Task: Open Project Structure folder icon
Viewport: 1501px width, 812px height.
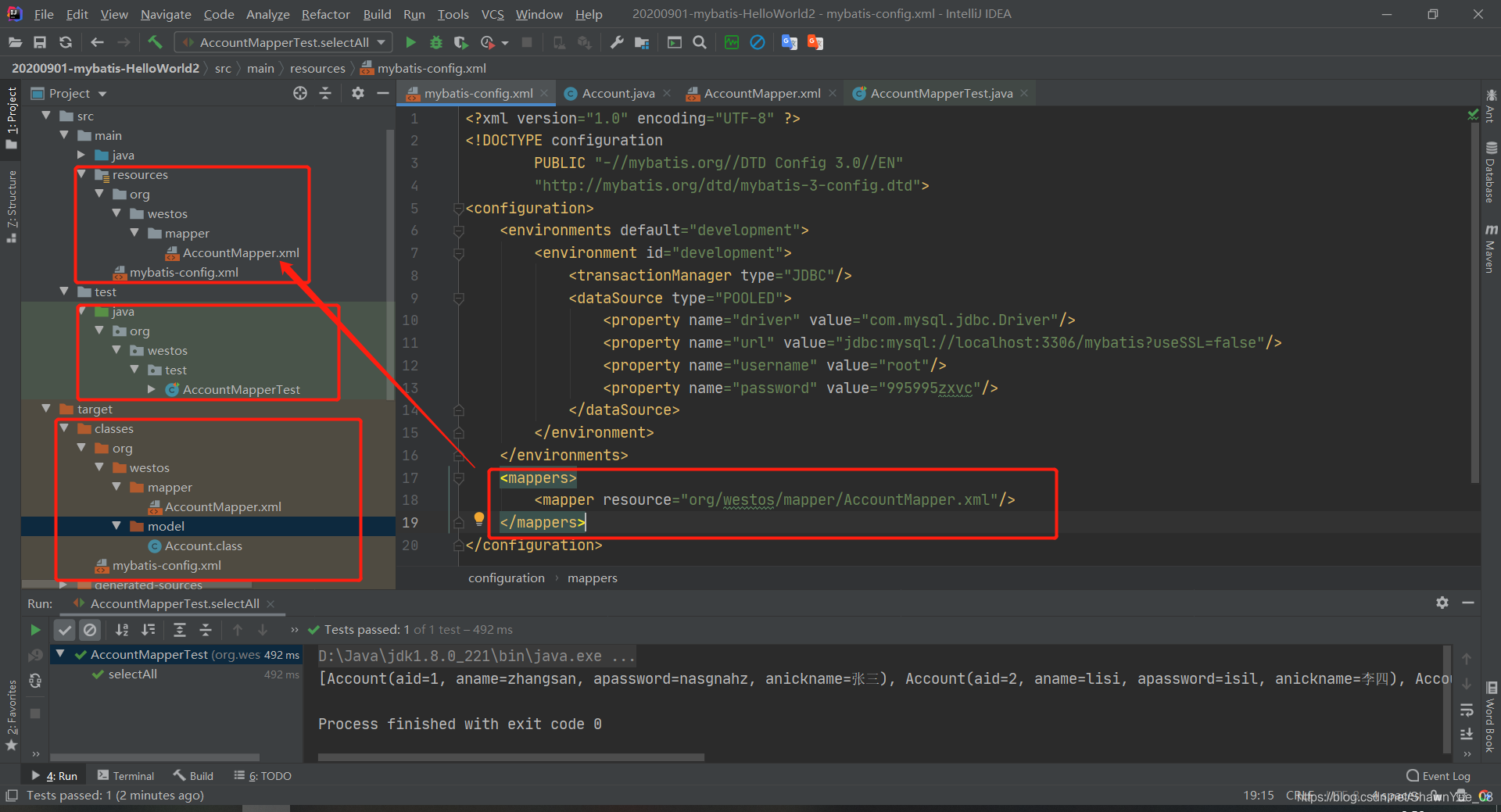Action: 642,42
